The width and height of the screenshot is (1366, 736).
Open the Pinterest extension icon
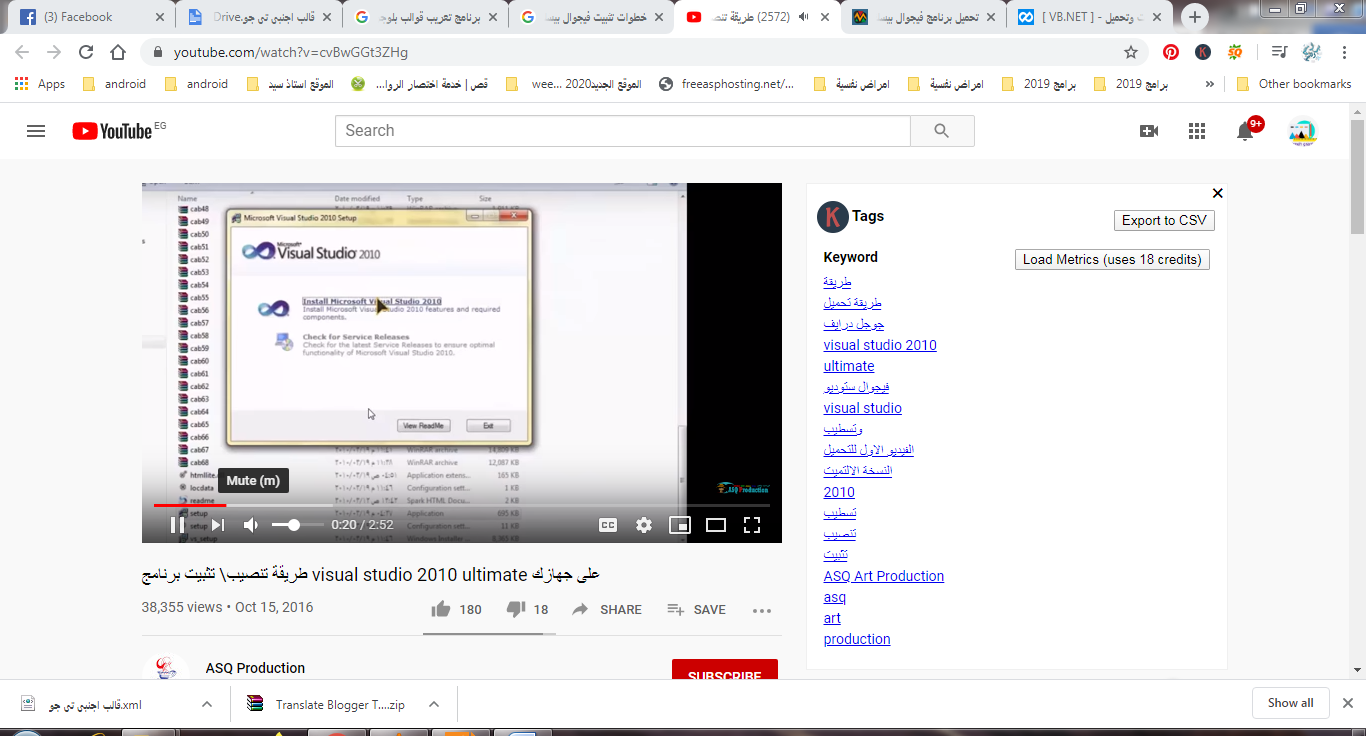tap(1171, 52)
